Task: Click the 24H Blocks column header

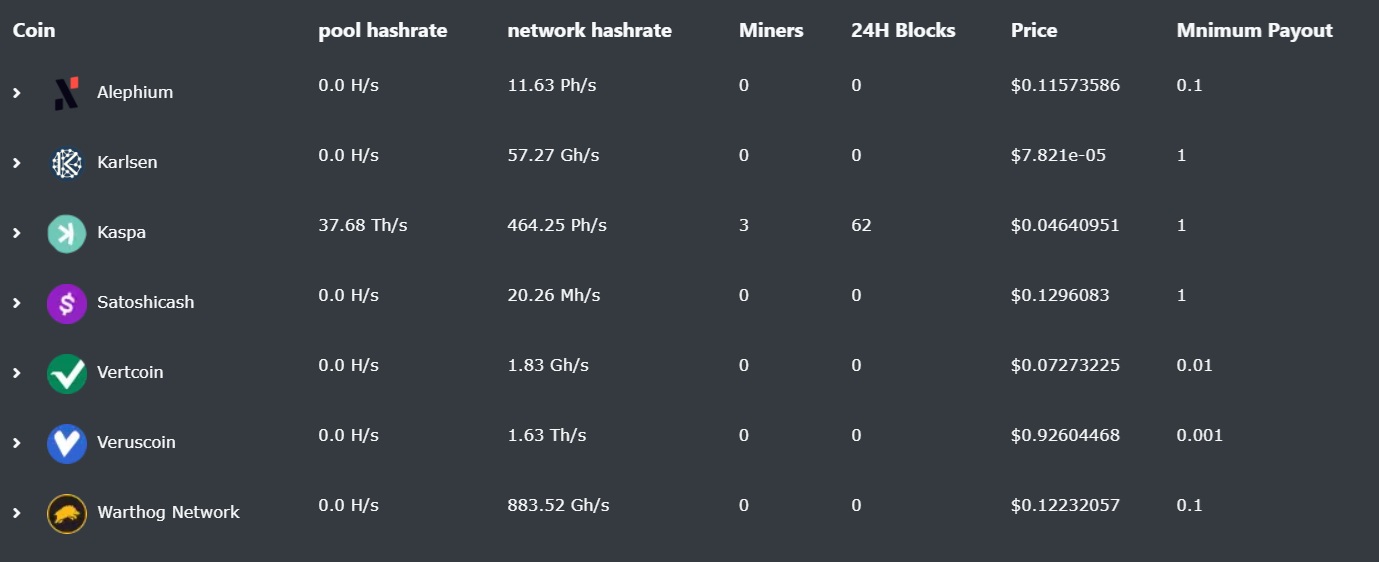Action: tap(902, 31)
